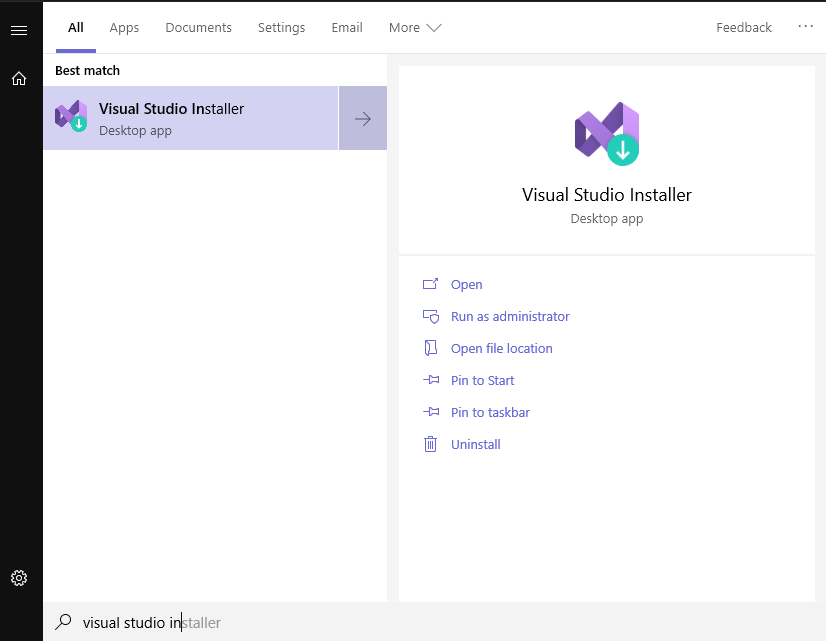Click the Home icon in left sidebar

(x=19, y=78)
